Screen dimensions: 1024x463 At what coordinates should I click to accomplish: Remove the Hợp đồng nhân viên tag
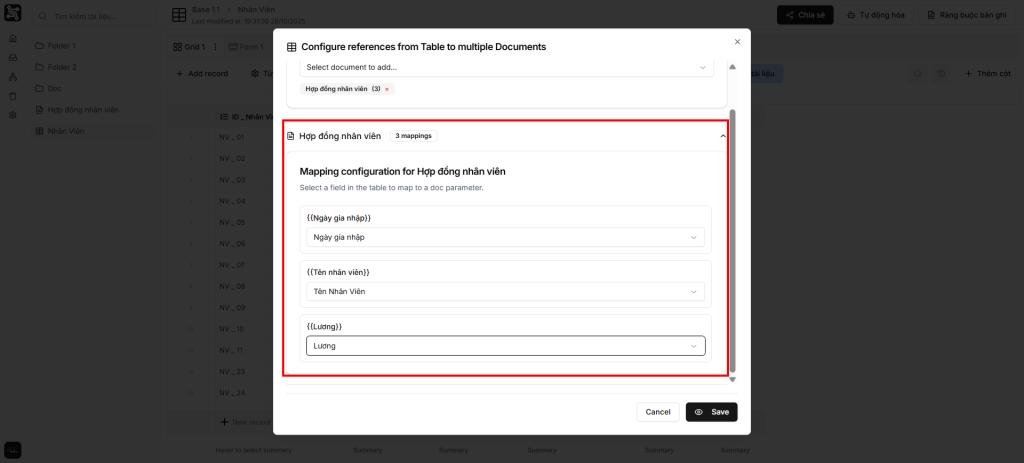point(387,89)
